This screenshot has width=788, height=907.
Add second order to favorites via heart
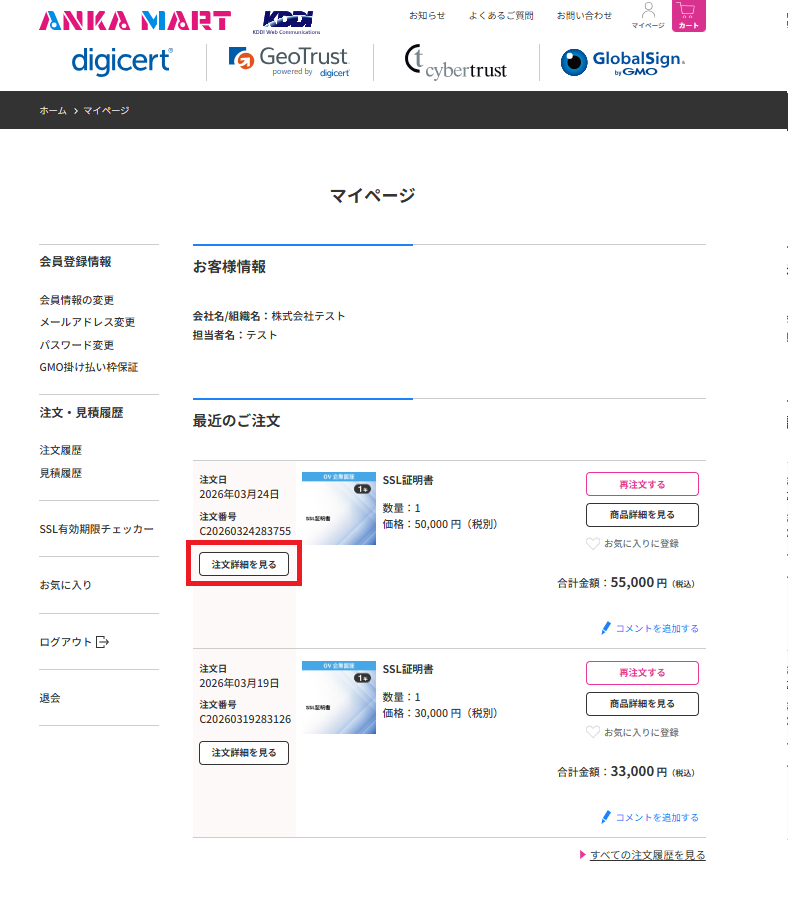click(593, 732)
